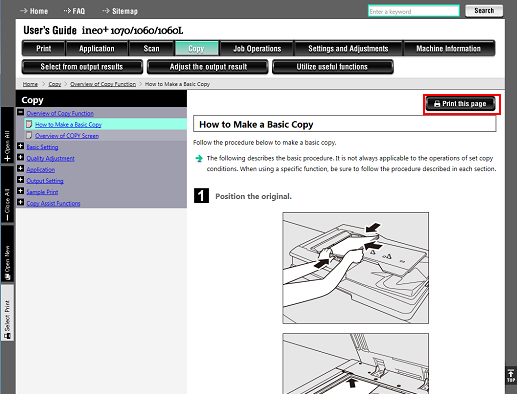
Task: Click the Close All side tab
Action: [7, 195]
